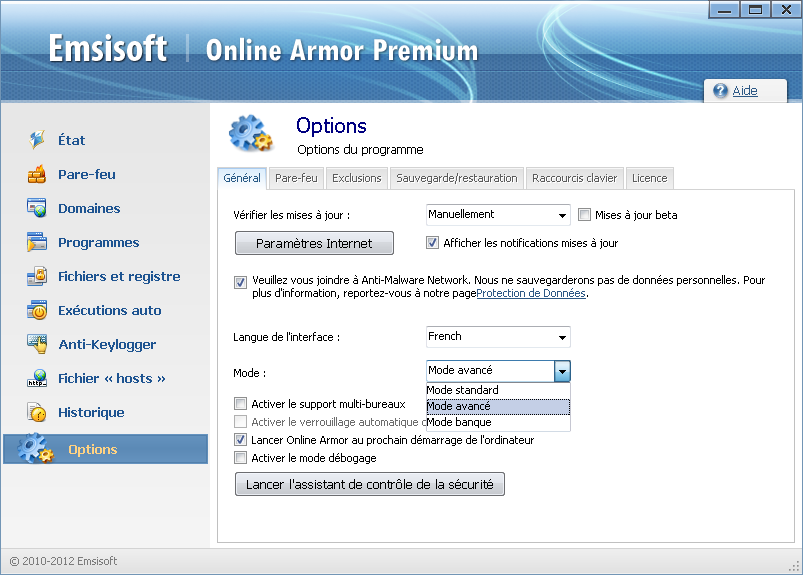Open the État section label

pos(71,140)
